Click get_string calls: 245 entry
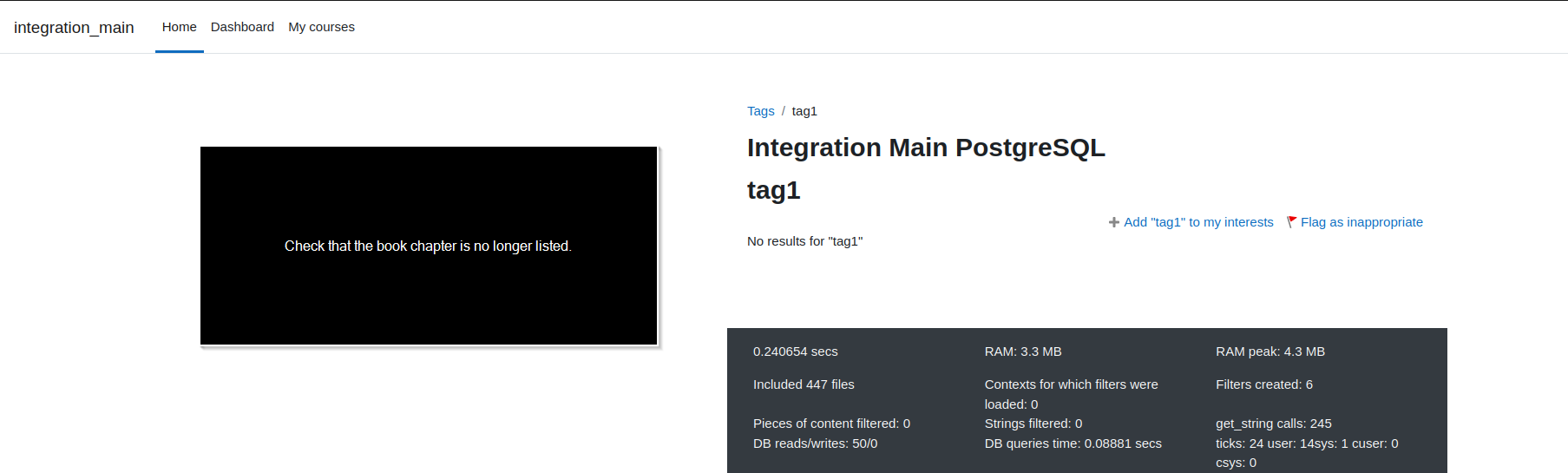Screen dimensions: 1568x473 pos(1274,424)
